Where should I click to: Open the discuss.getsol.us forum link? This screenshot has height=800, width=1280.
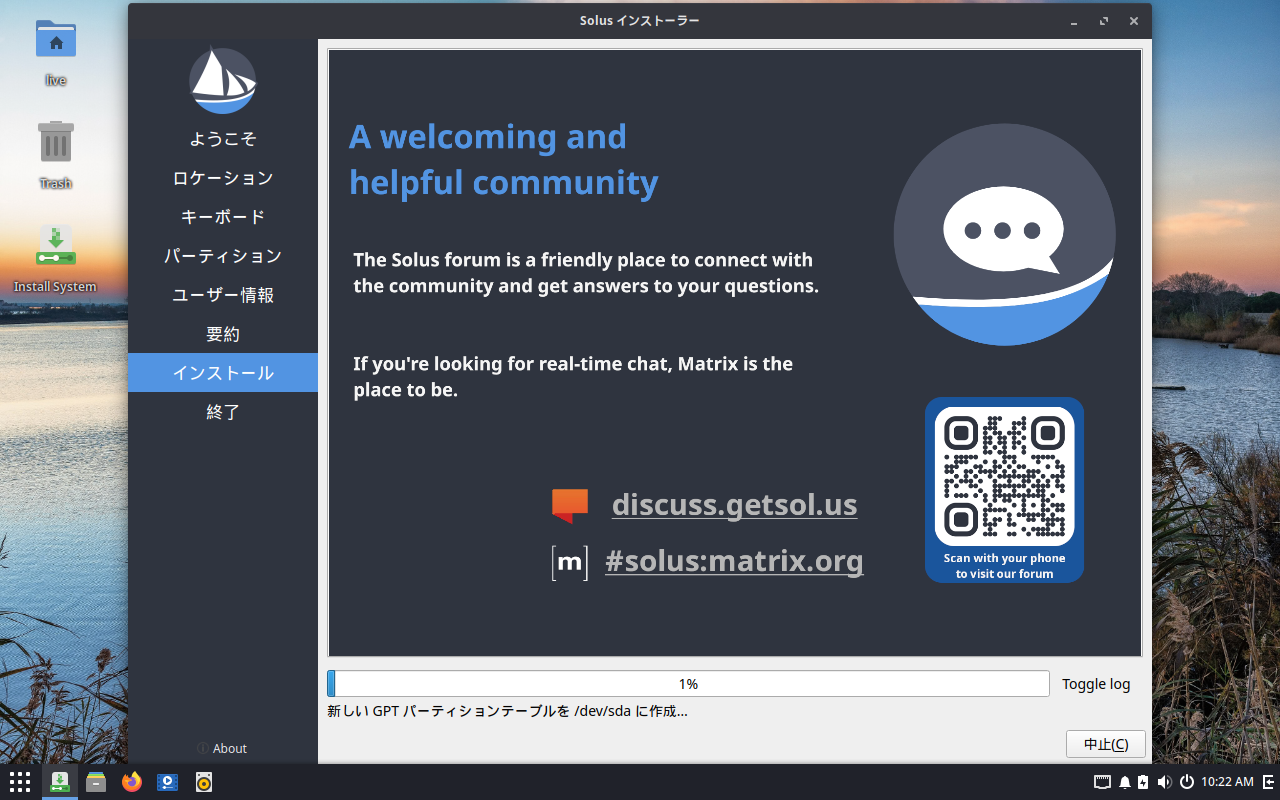[734, 504]
